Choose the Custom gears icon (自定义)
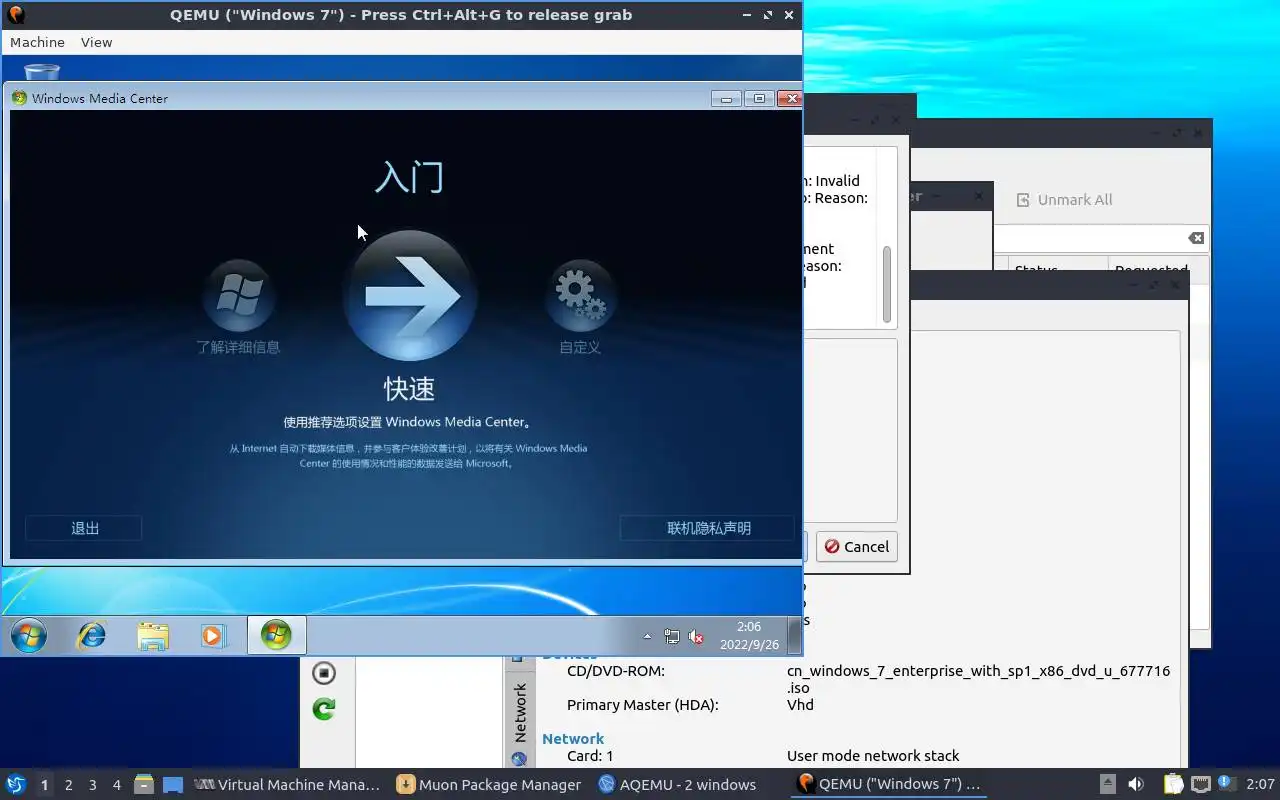 tap(580, 295)
